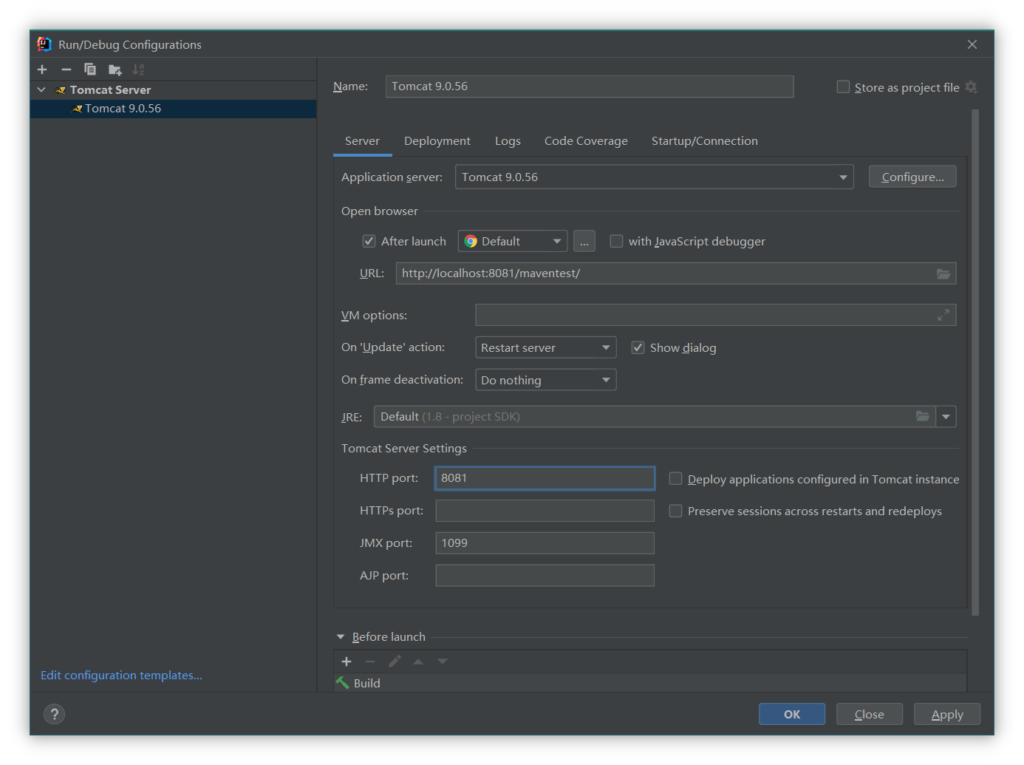This screenshot has height=765, width=1024.
Task: Select the Build task row
Action: (x=650, y=683)
